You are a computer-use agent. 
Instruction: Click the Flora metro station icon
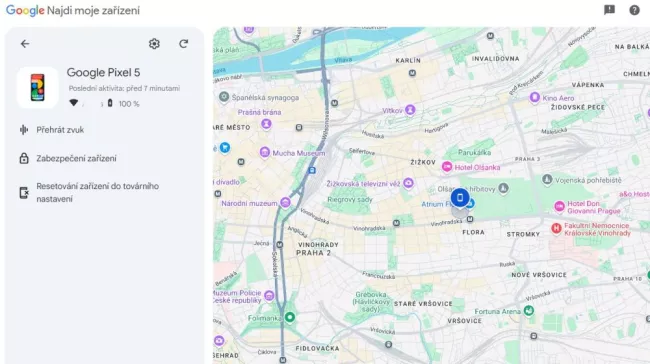pyautogui.click(x=470, y=219)
